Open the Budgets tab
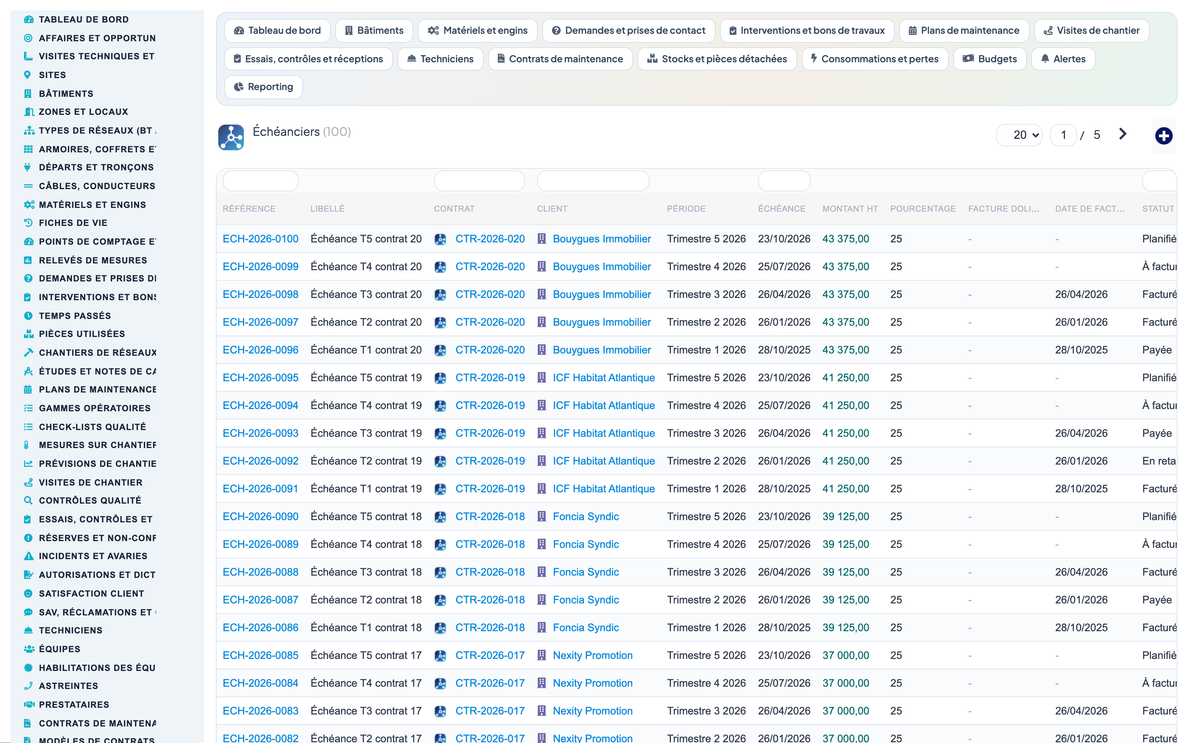 (989, 59)
